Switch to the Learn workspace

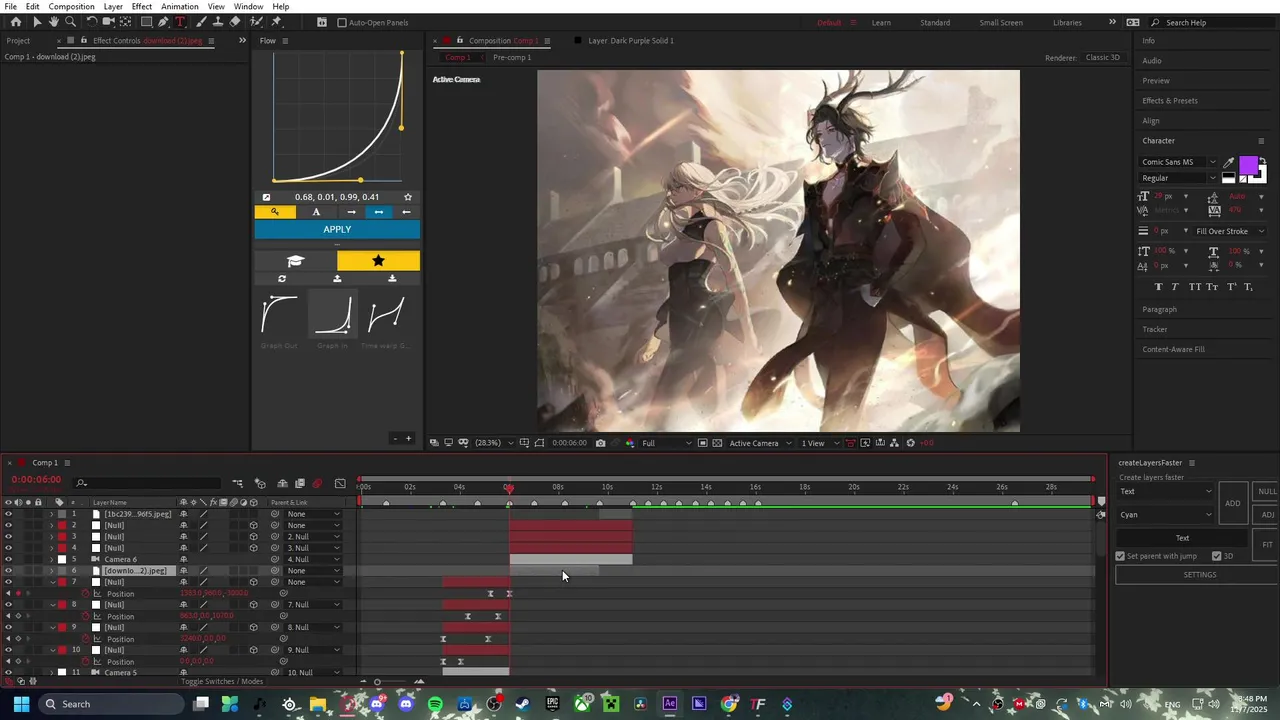881,22
